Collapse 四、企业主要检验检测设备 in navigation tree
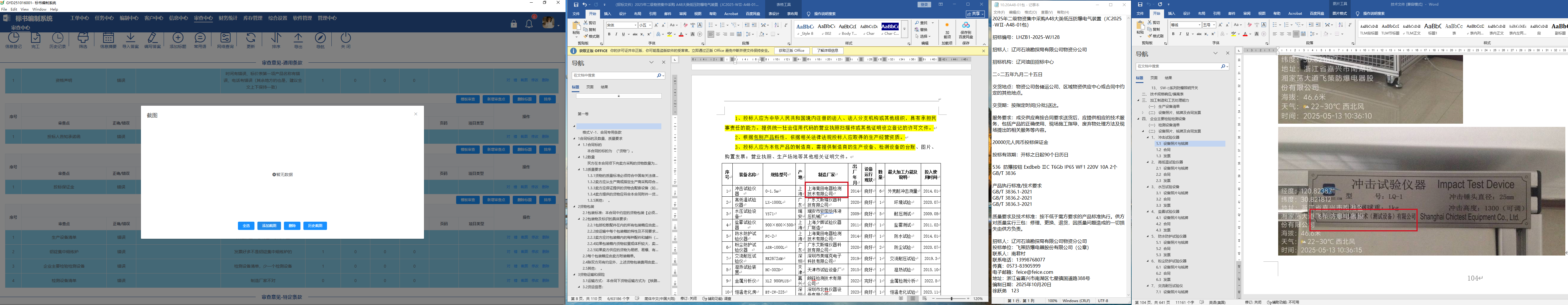 click(x=1139, y=118)
